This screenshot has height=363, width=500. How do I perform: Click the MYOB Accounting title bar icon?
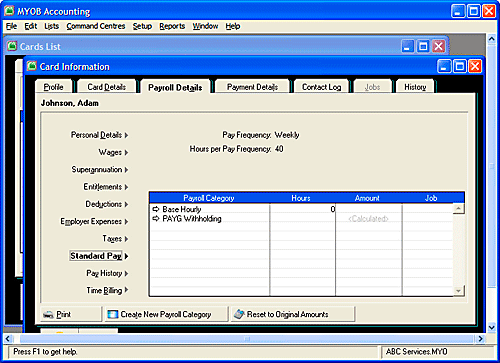pyautogui.click(x=9, y=11)
